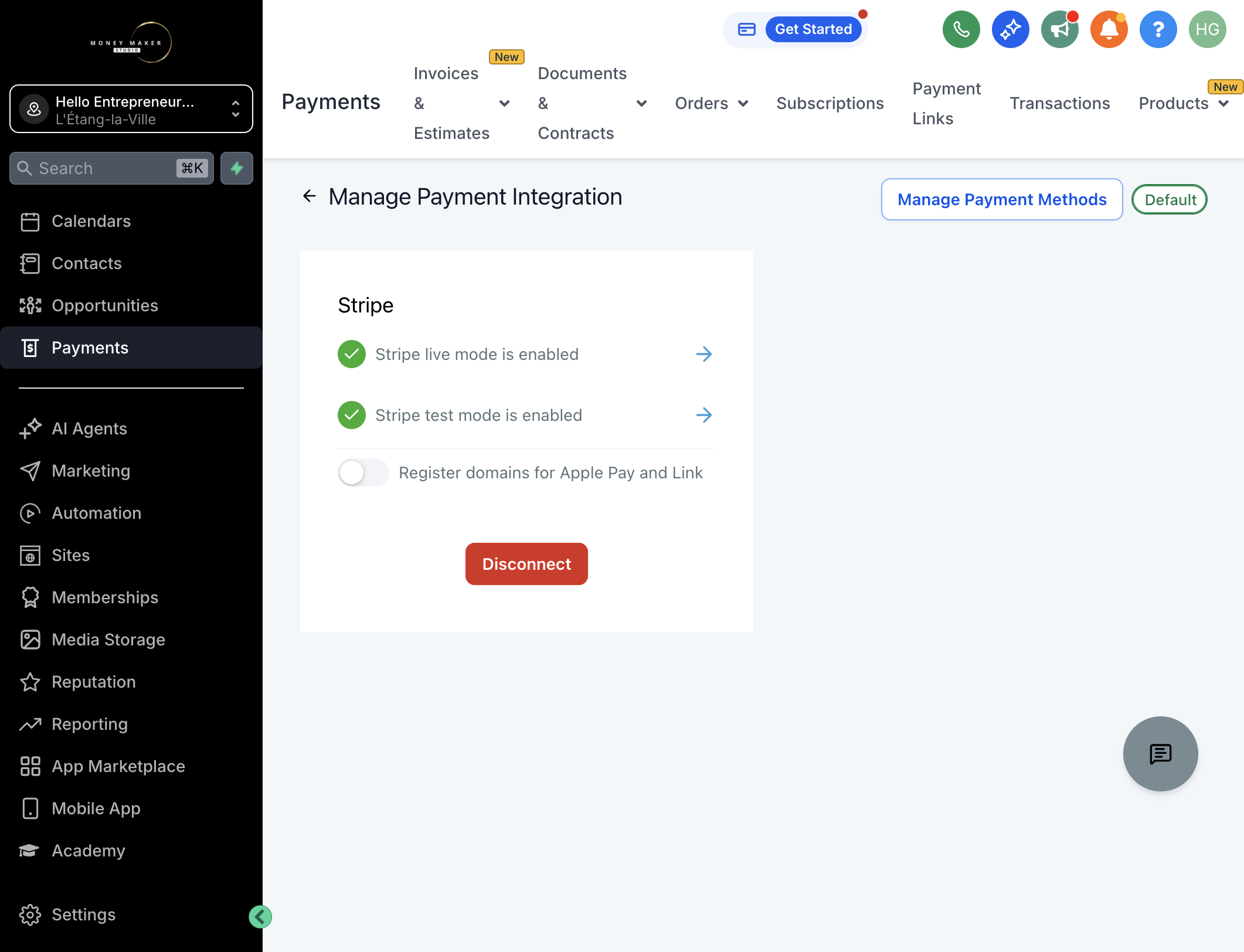The image size is (1244, 952).
Task: Open Stripe test mode arrow
Action: point(703,415)
